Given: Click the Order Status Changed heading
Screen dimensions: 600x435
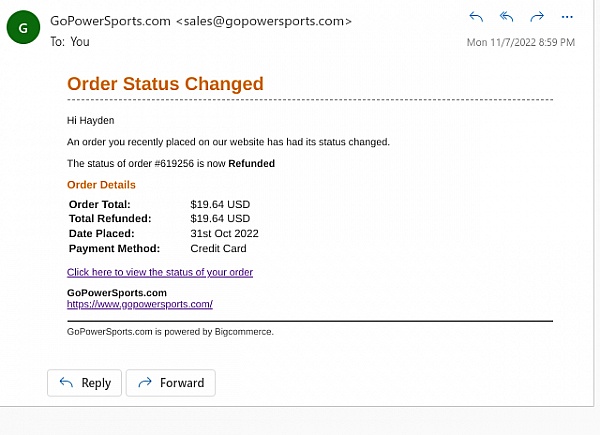Looking at the screenshot, I should (x=165, y=83).
